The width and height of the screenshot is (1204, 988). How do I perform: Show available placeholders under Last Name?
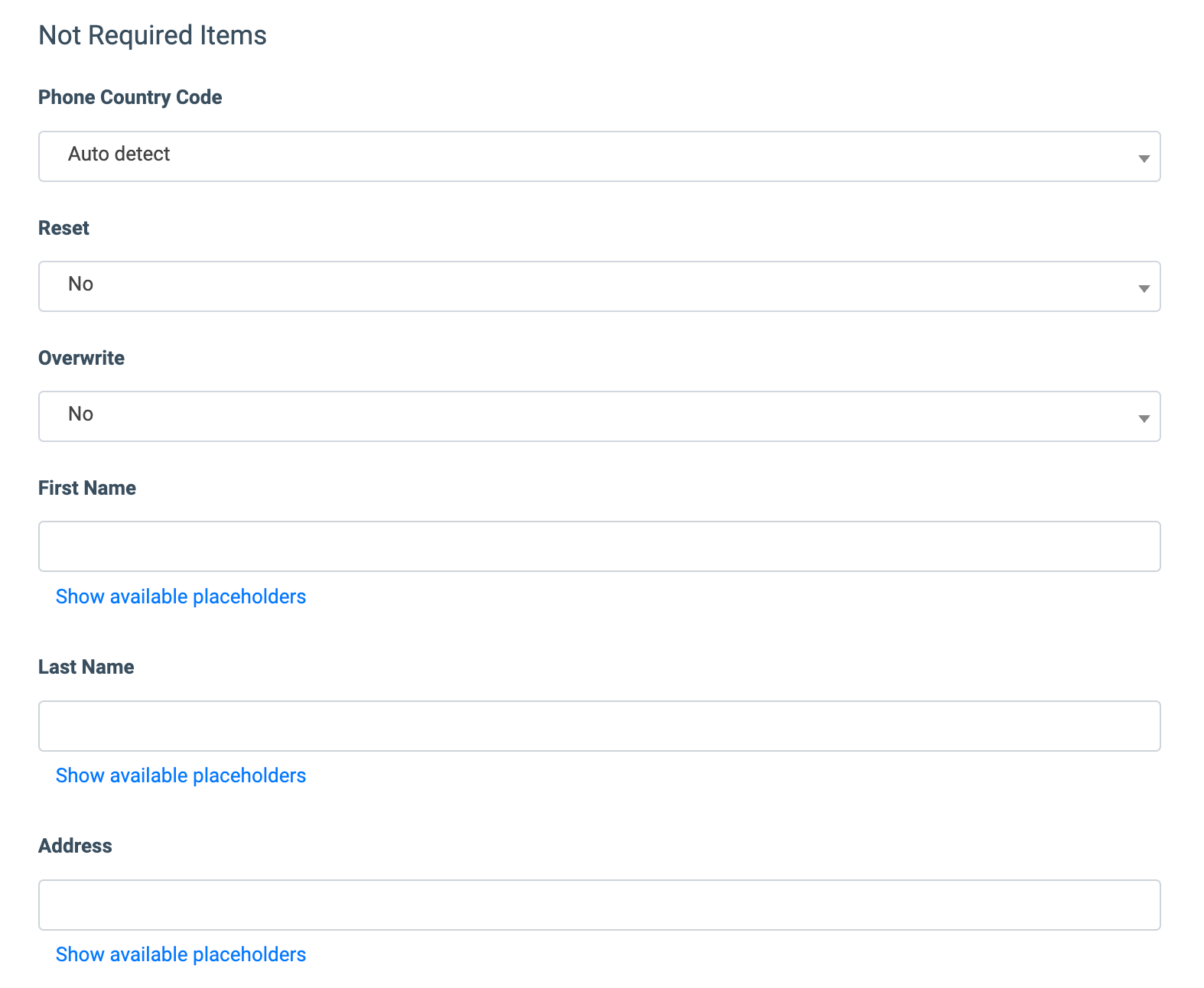click(x=181, y=775)
